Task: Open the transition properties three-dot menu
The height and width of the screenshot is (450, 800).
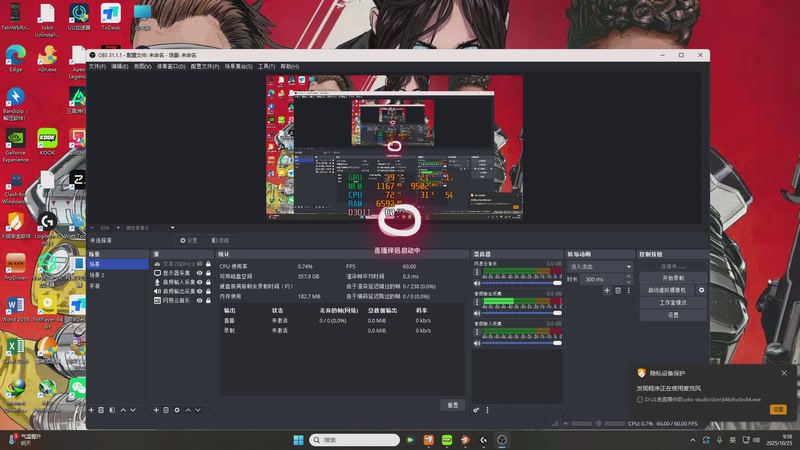Action: point(629,290)
